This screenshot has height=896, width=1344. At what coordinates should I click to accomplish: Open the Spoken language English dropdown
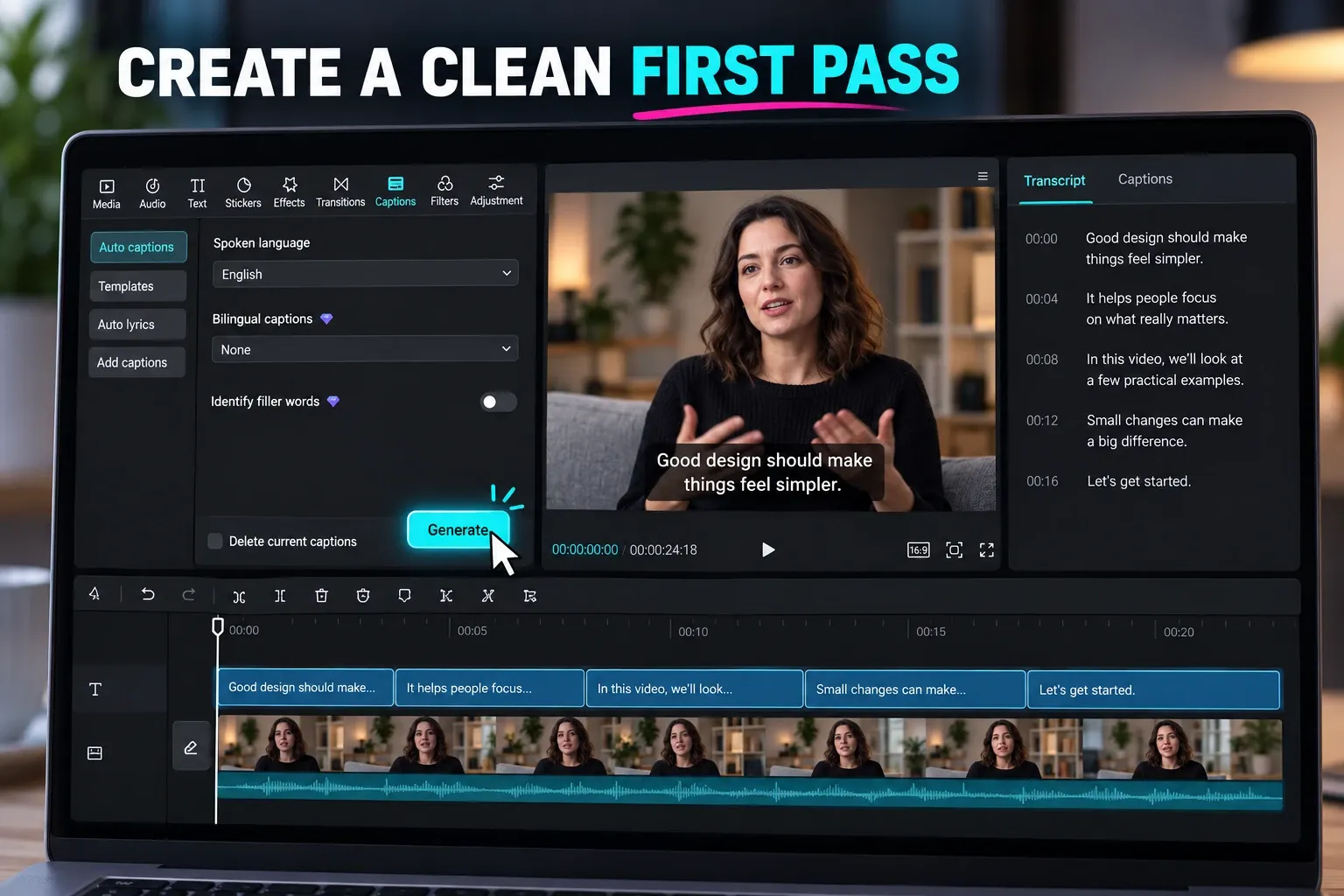point(365,274)
